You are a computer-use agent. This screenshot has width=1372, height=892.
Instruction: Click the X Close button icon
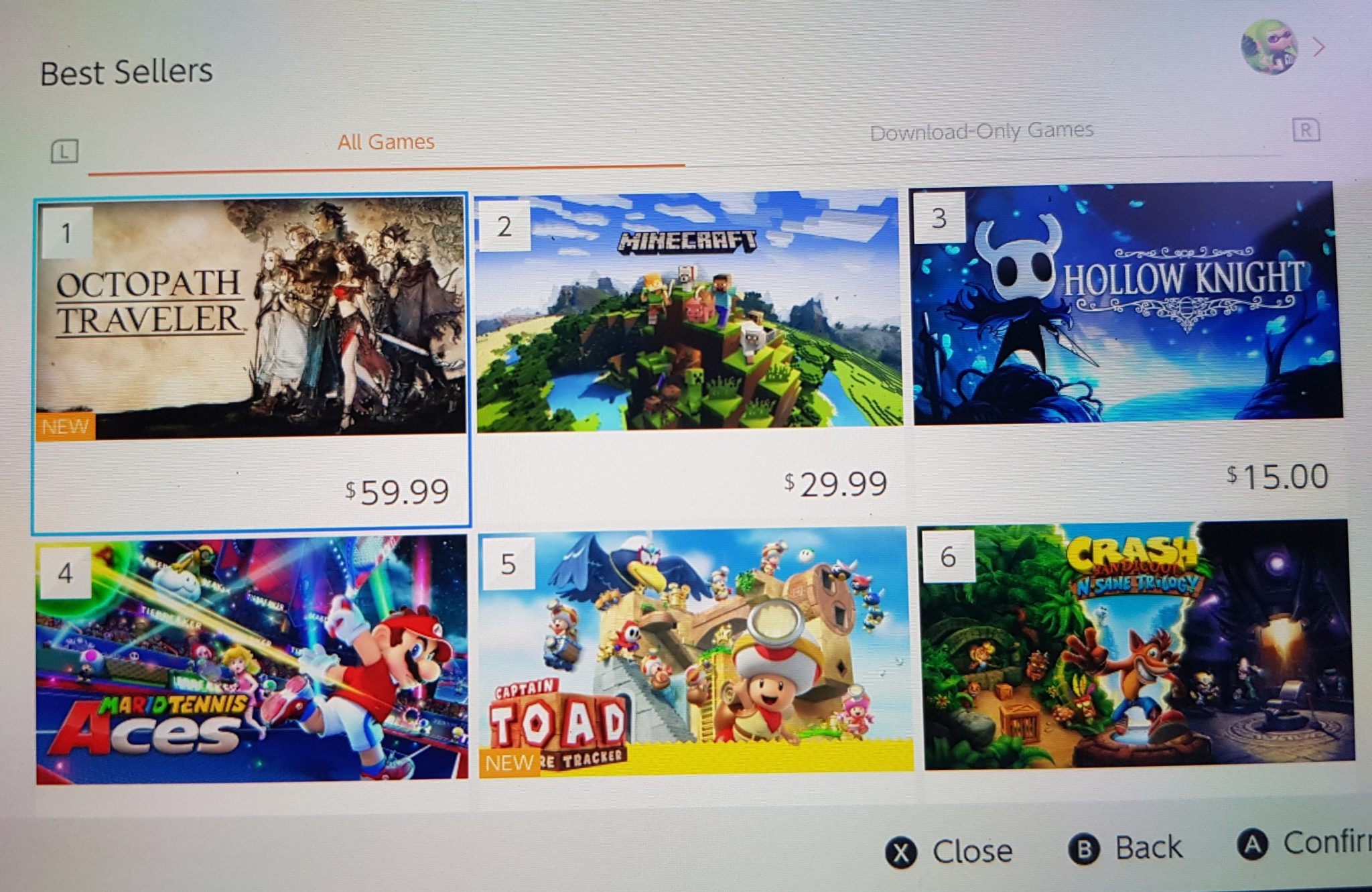point(902,853)
